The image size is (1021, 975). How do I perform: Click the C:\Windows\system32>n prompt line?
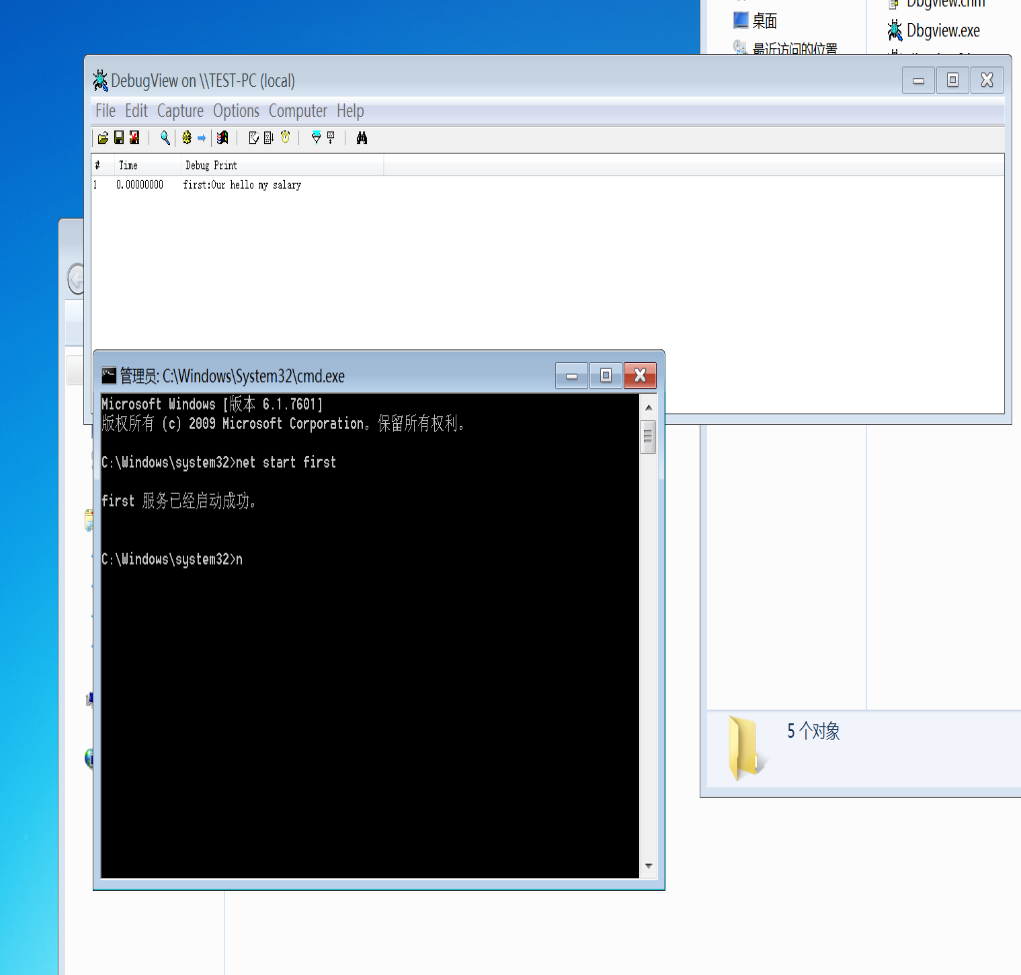point(172,559)
